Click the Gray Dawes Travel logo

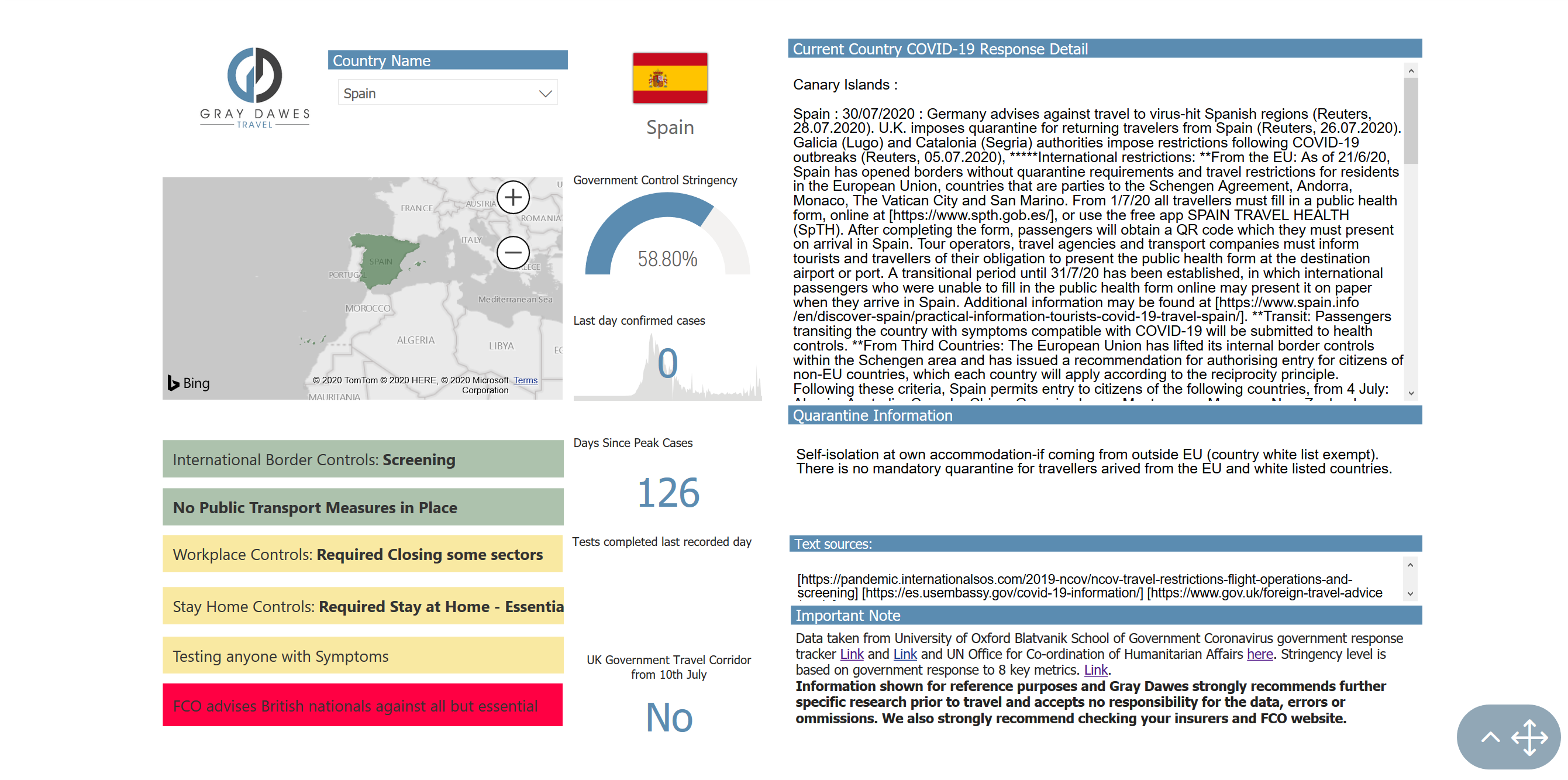pos(254,88)
